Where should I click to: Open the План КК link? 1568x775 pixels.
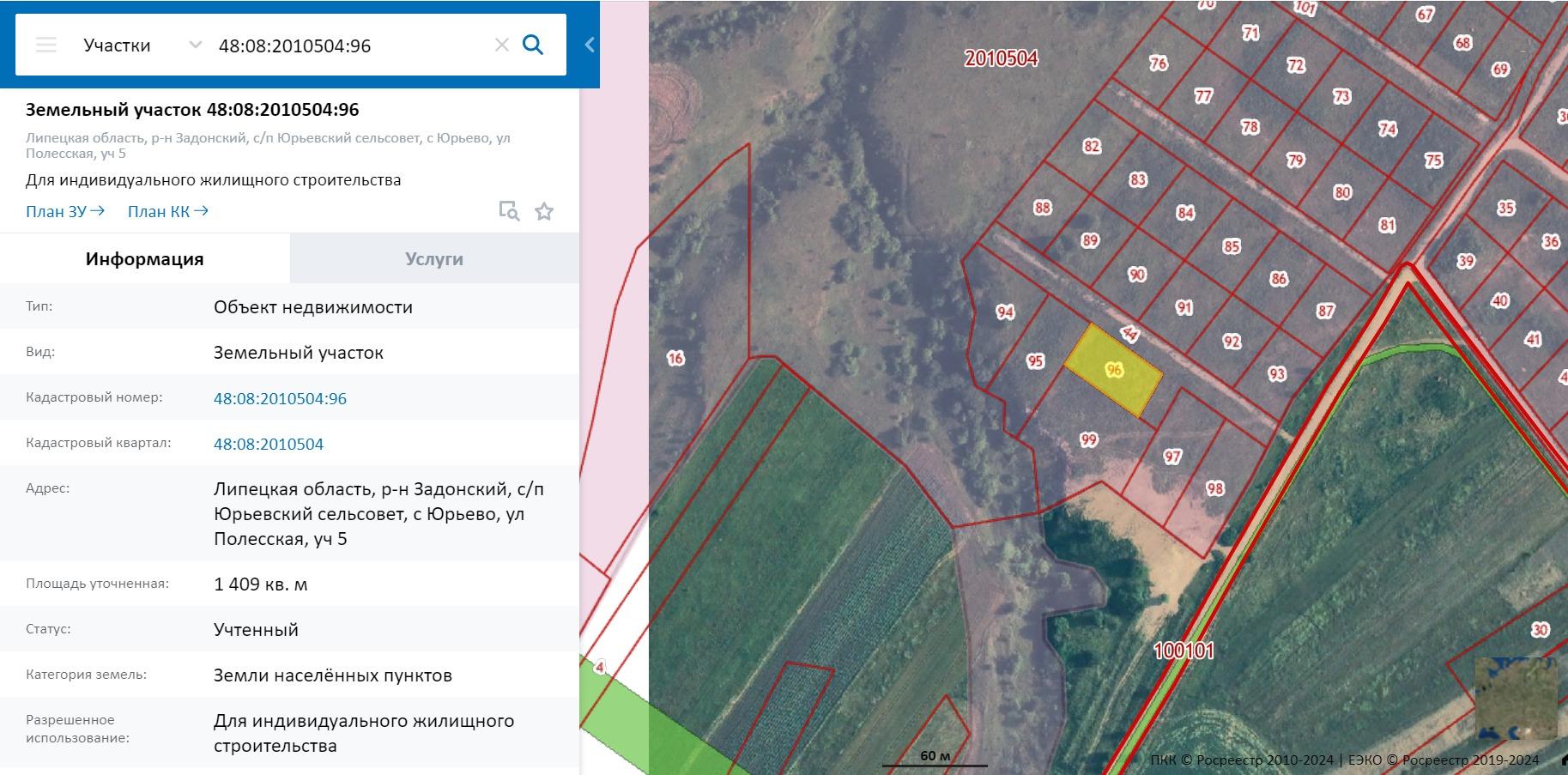point(168,211)
